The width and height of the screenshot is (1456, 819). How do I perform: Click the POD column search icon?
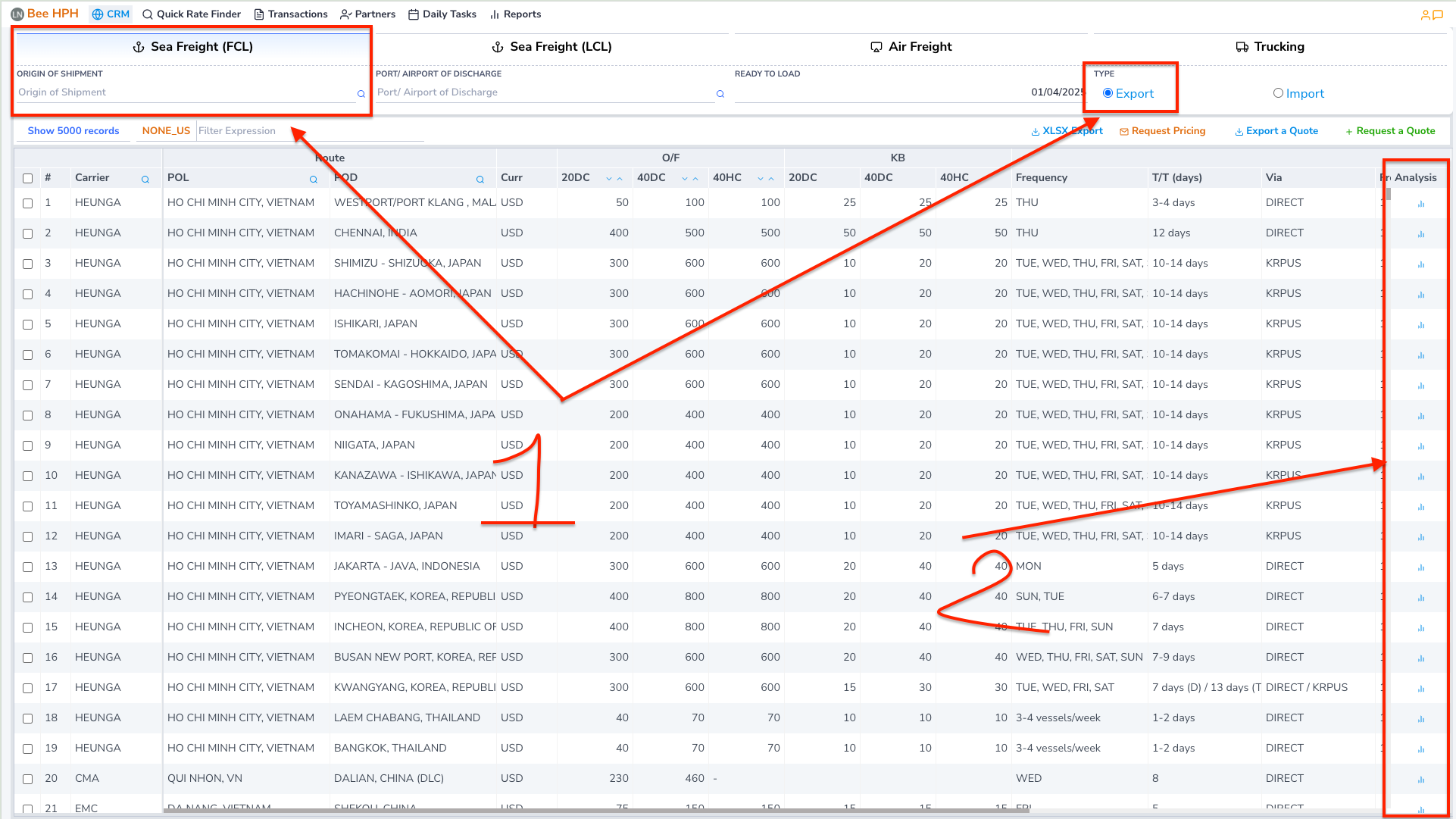point(480,180)
